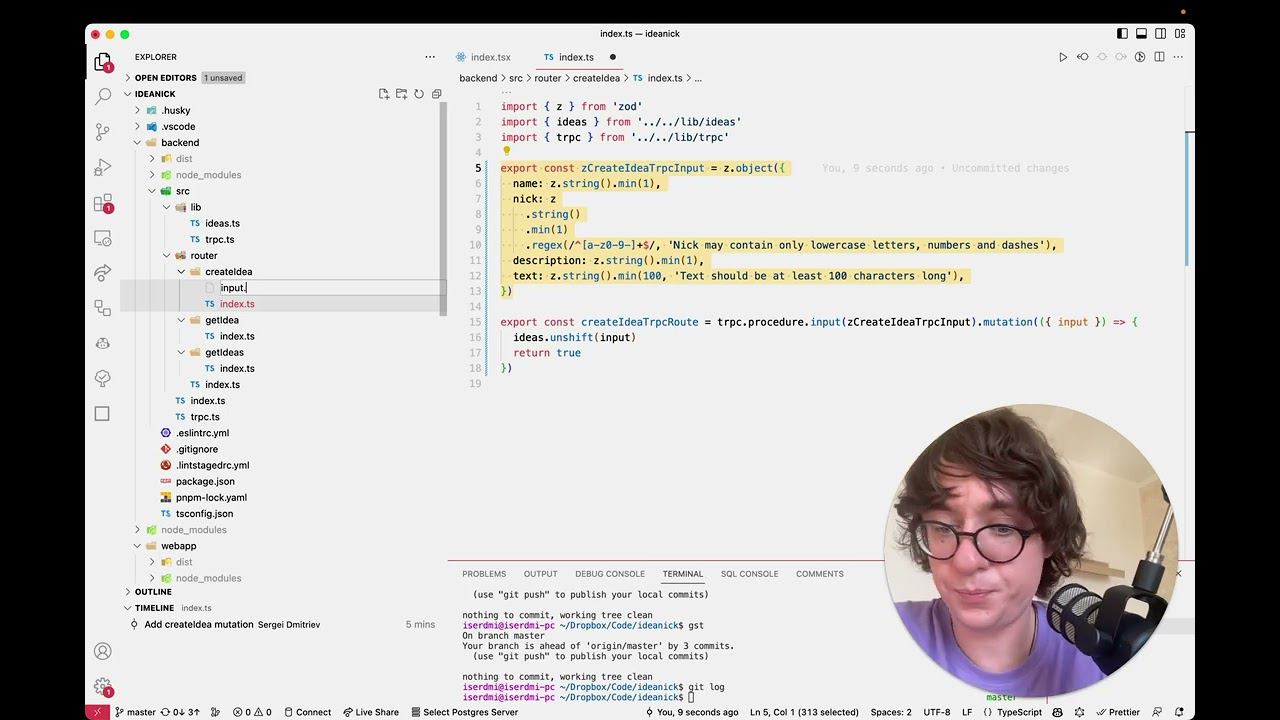Open tsconfig.json in the Explorer
Screen dimensions: 1280x720
coord(204,513)
